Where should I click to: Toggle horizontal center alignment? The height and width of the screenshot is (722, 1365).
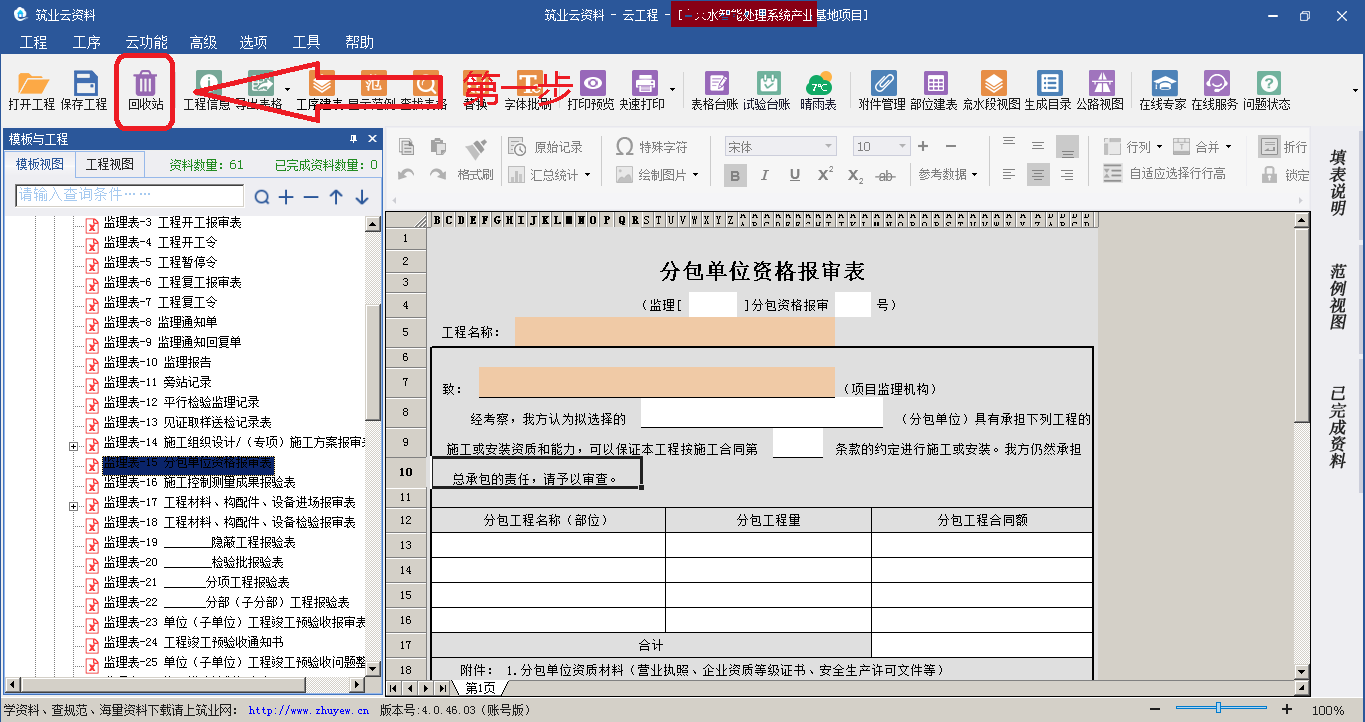[x=1039, y=175]
